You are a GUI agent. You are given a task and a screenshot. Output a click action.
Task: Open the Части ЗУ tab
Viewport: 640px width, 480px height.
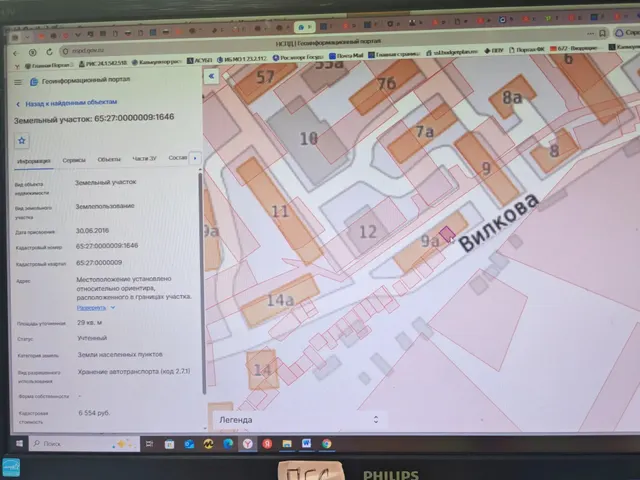(x=144, y=158)
